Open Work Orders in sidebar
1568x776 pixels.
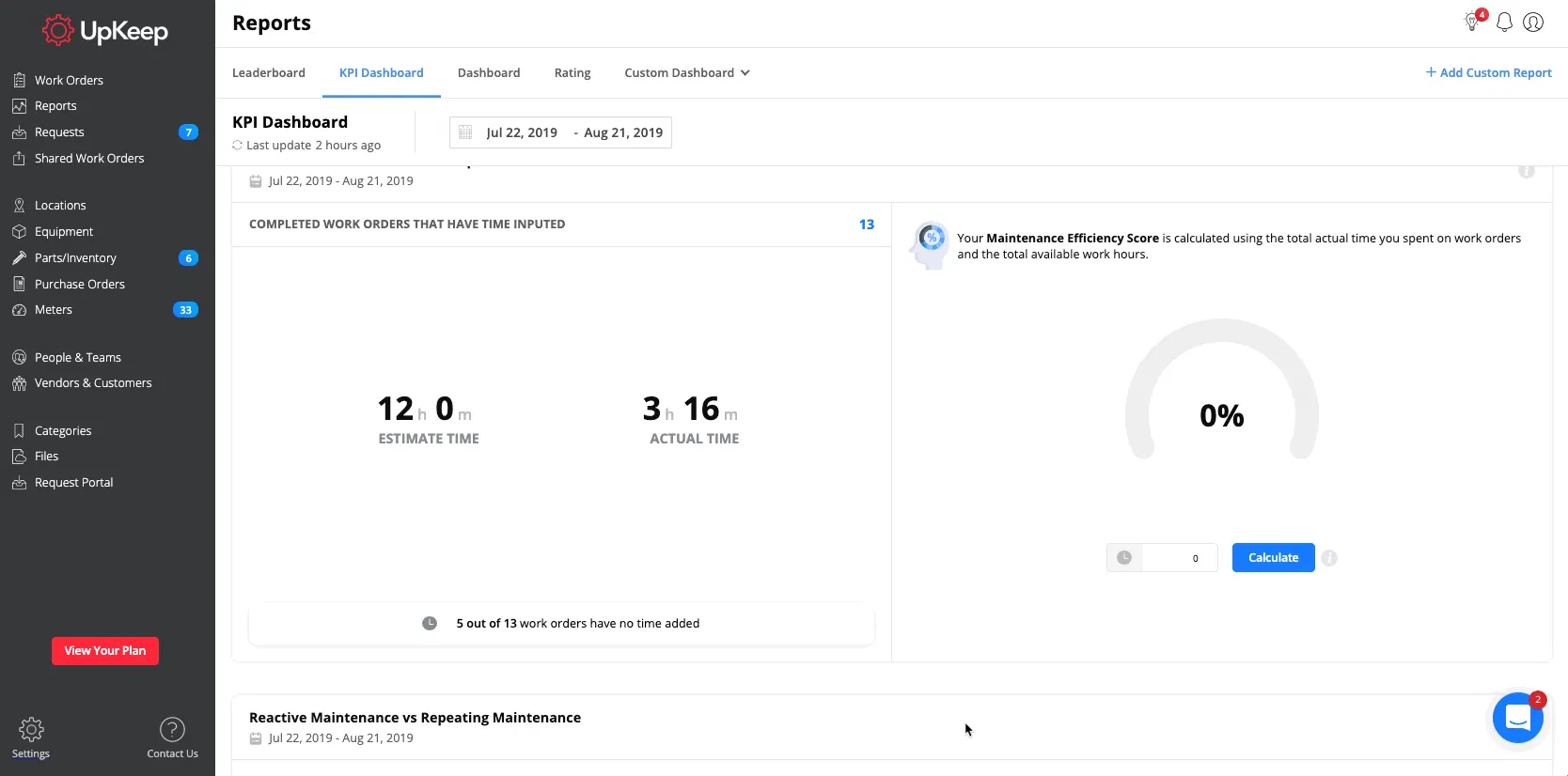(x=69, y=81)
